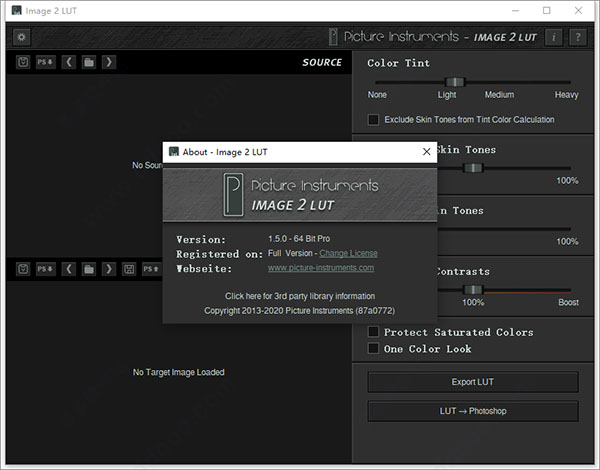Screen dimensions: 600x470
Task: Go to previous target image arrow
Action: pos(69,269)
